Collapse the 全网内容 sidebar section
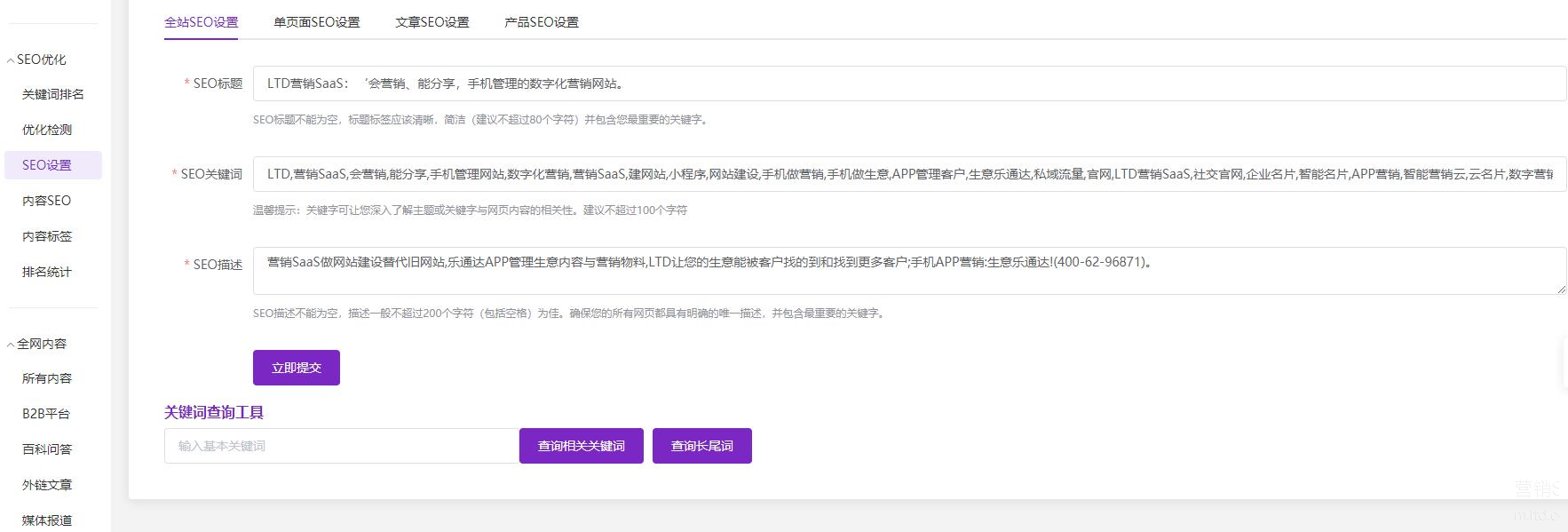 click(40, 344)
